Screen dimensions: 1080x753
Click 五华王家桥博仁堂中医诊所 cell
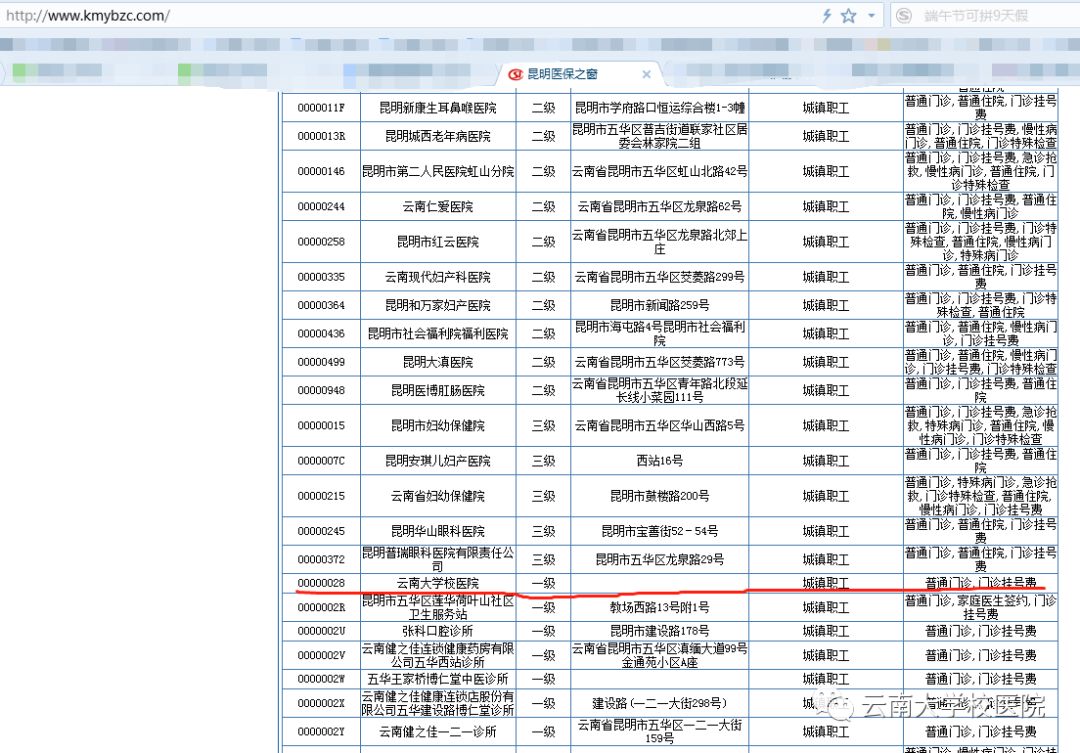[438, 679]
